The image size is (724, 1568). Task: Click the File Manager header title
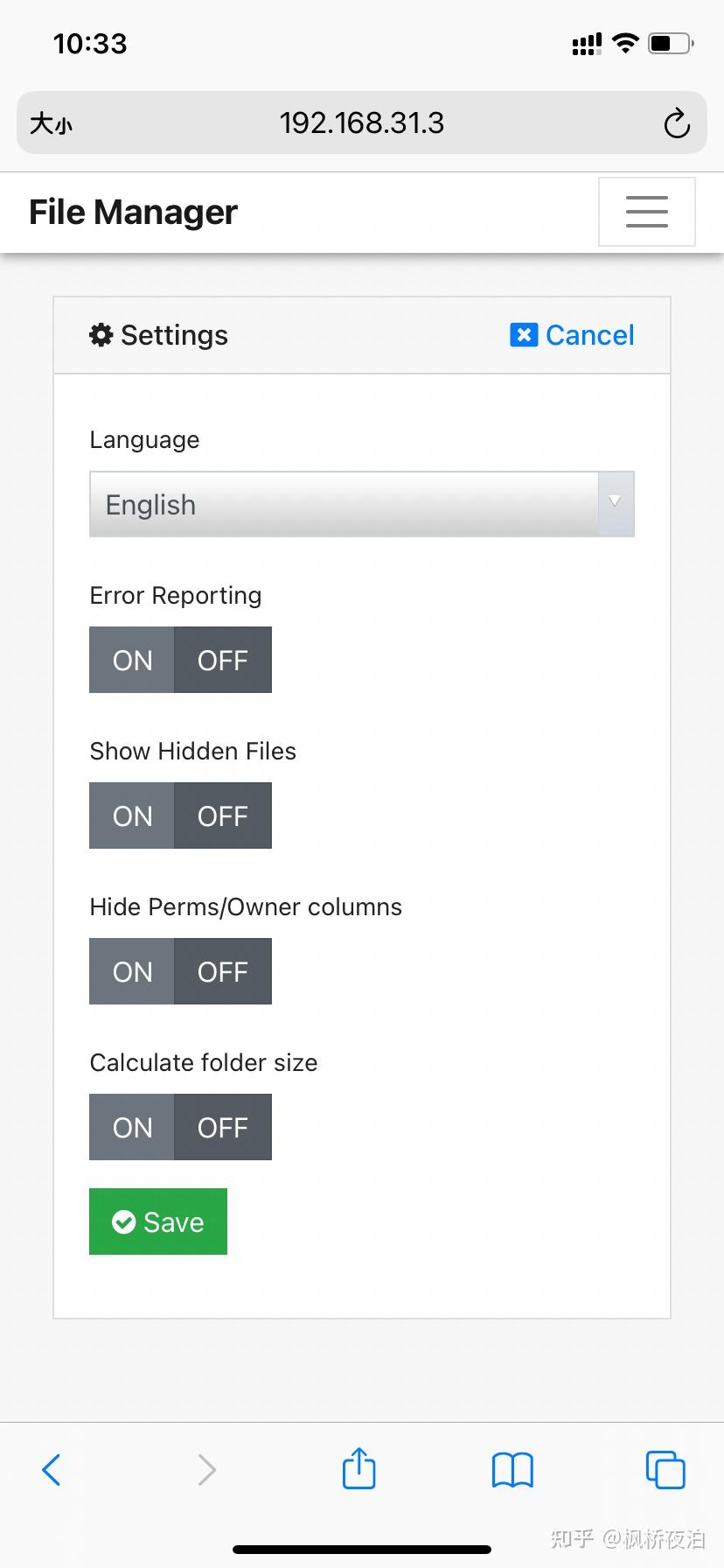tap(131, 211)
